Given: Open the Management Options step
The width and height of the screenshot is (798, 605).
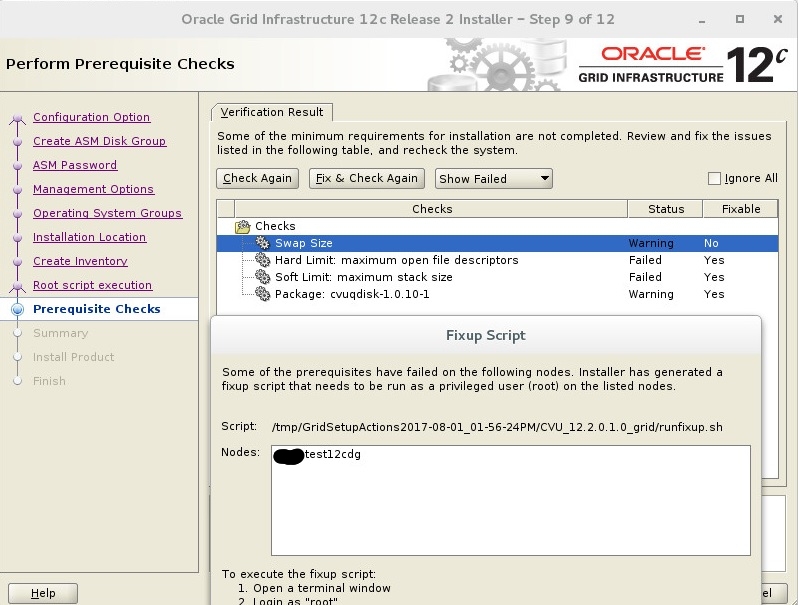Looking at the screenshot, I should click(94, 189).
